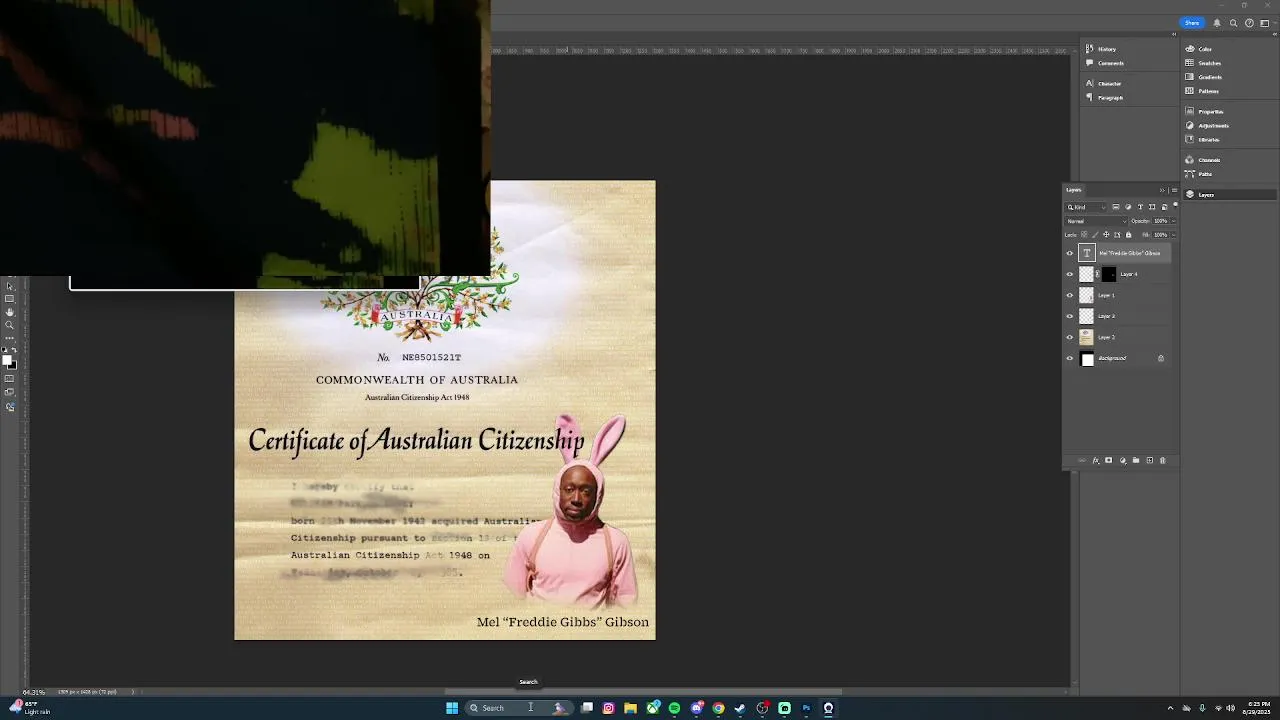Filter layers by shape layers icon
Image resolution: width=1280 pixels, height=720 pixels.
[1152, 207]
